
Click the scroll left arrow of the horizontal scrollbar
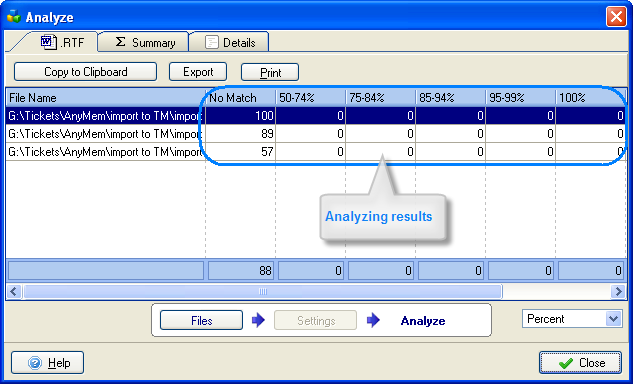14,291
